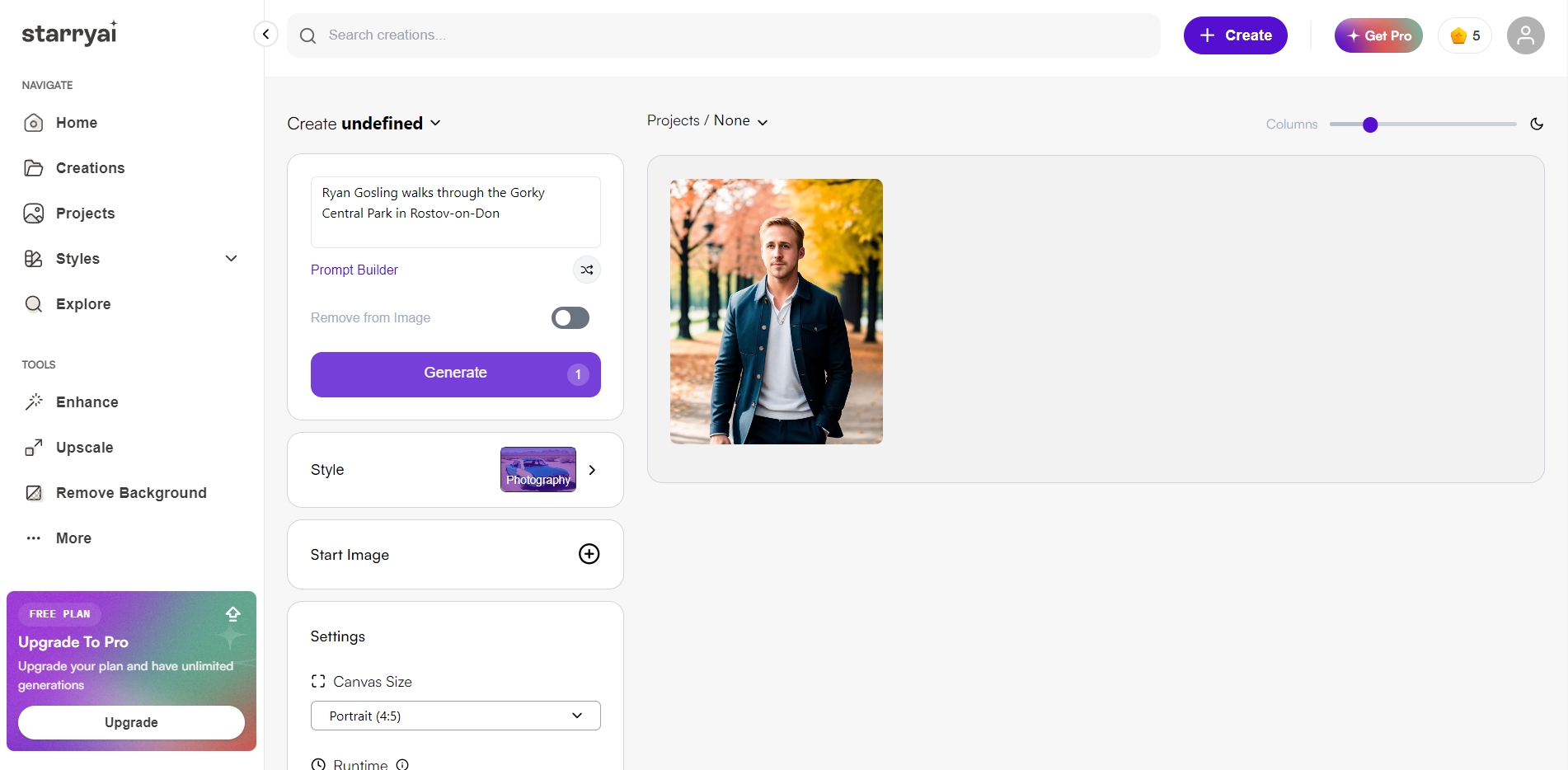
Task: Open the Prompt Builder link
Action: 354,270
